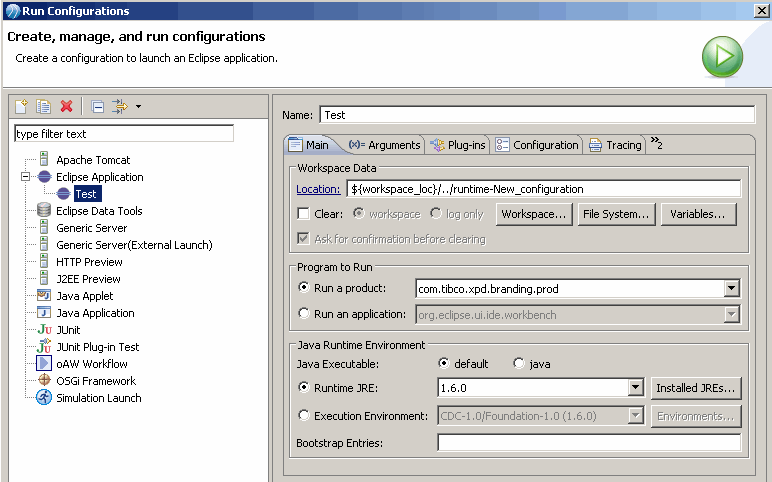Open the filter dropdown arrow in toolbar
The width and height of the screenshot is (772, 482).
point(138,106)
